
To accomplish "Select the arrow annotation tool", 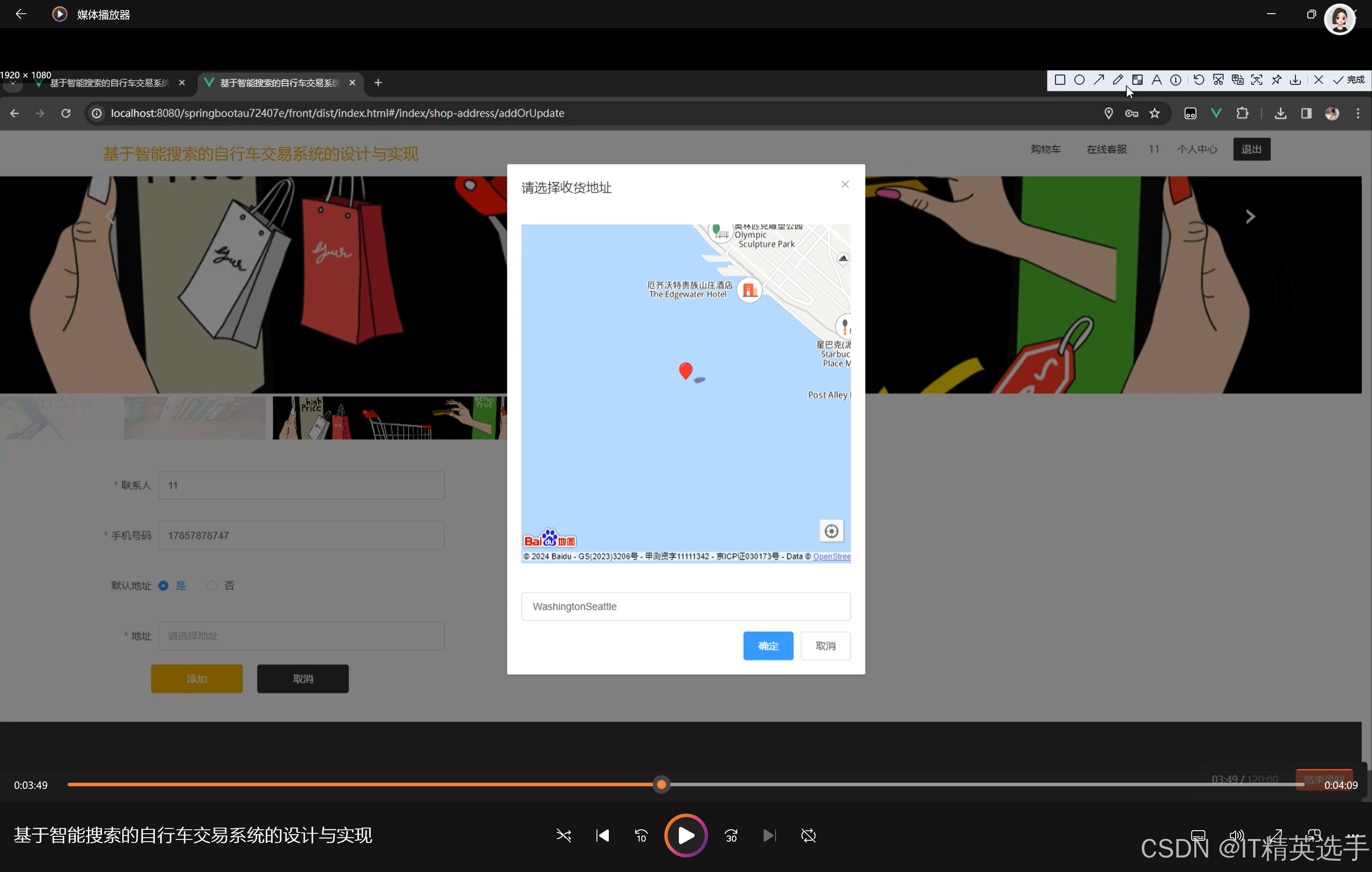I will tap(1098, 80).
